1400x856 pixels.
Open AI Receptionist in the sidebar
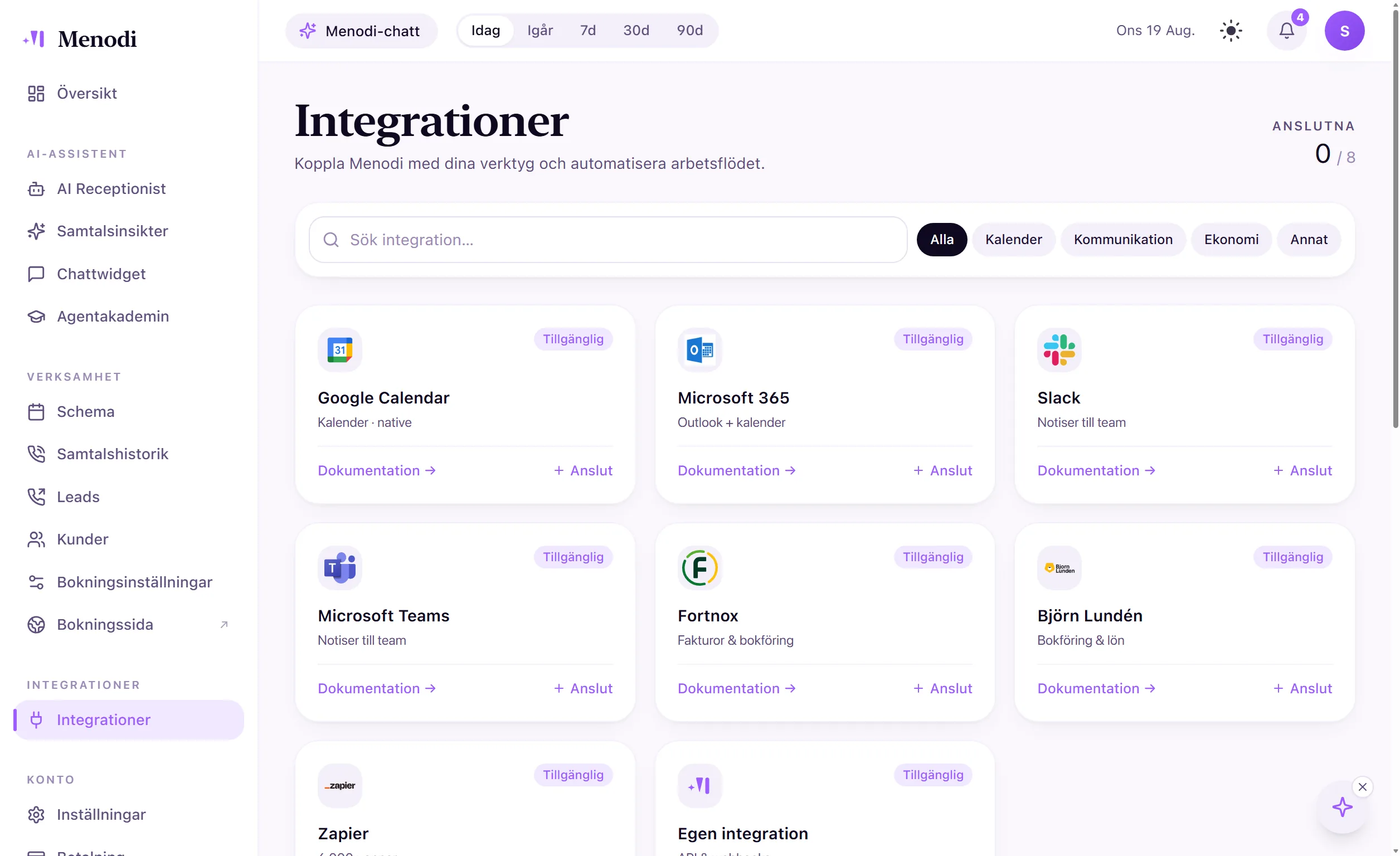[128, 188]
